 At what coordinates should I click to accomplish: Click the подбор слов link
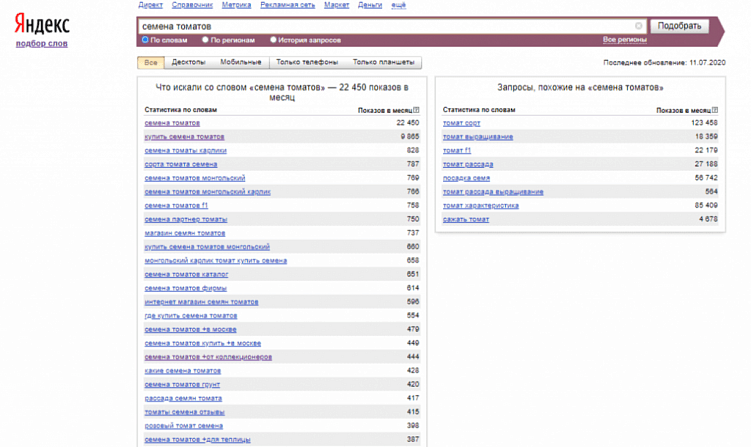tap(42, 44)
